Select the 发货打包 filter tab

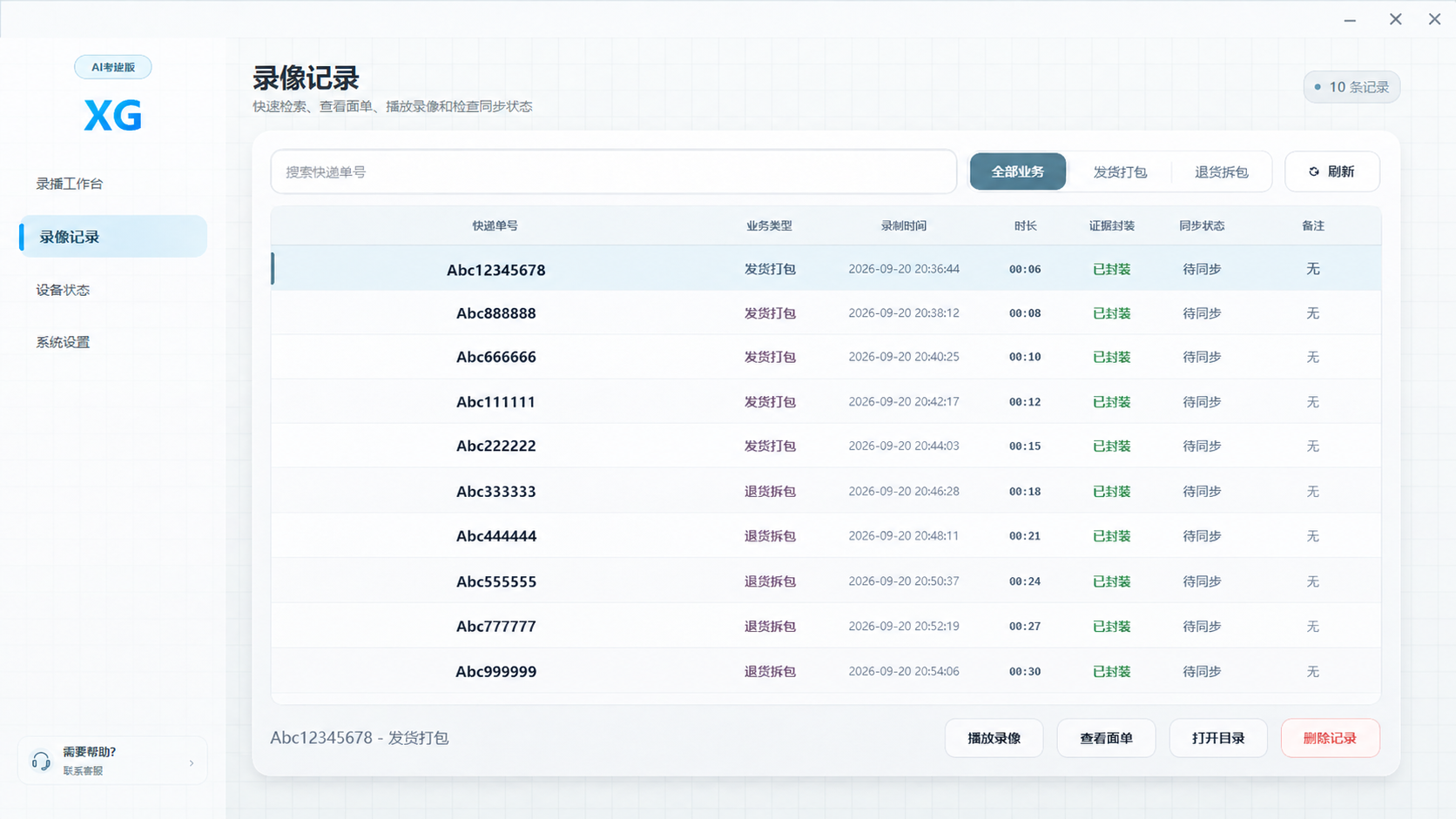(1120, 171)
